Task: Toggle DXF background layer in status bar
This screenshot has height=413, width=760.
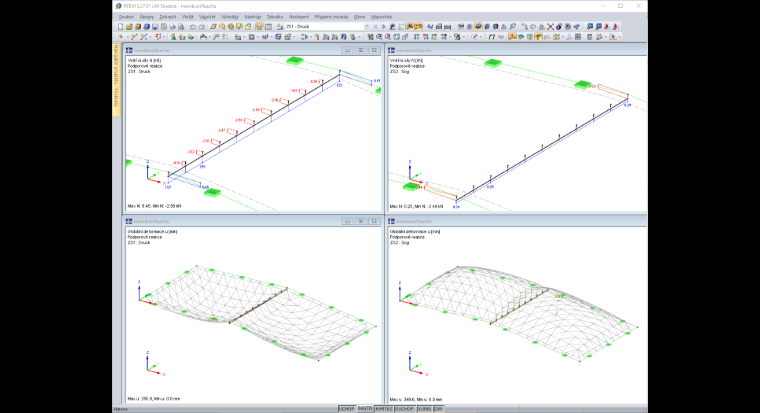Action: click(x=438, y=409)
